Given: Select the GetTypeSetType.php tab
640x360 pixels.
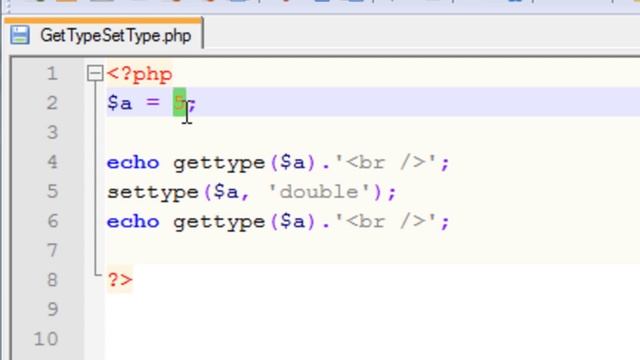Looking at the screenshot, I should coord(103,34).
